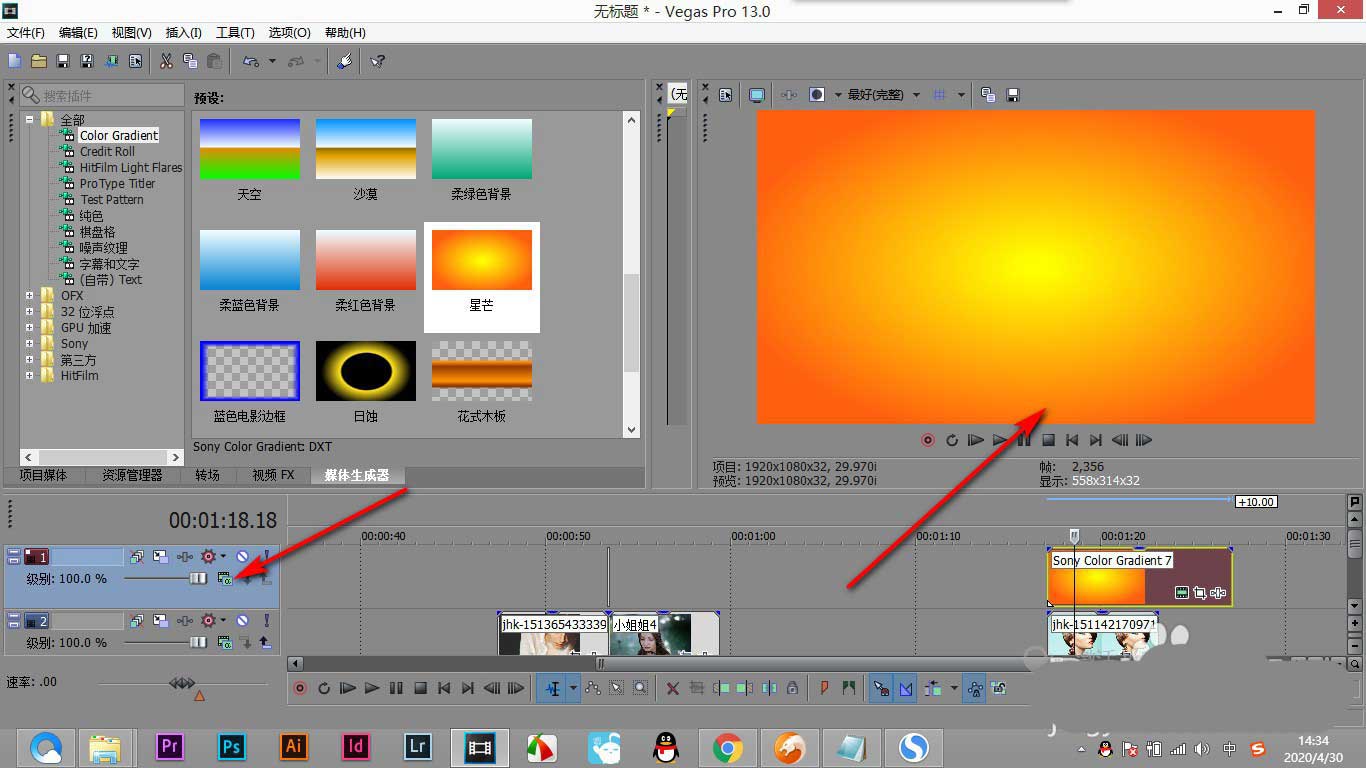This screenshot has height=768, width=1366.
Task: Toggle automatic crossfades button
Action: click(x=906, y=688)
